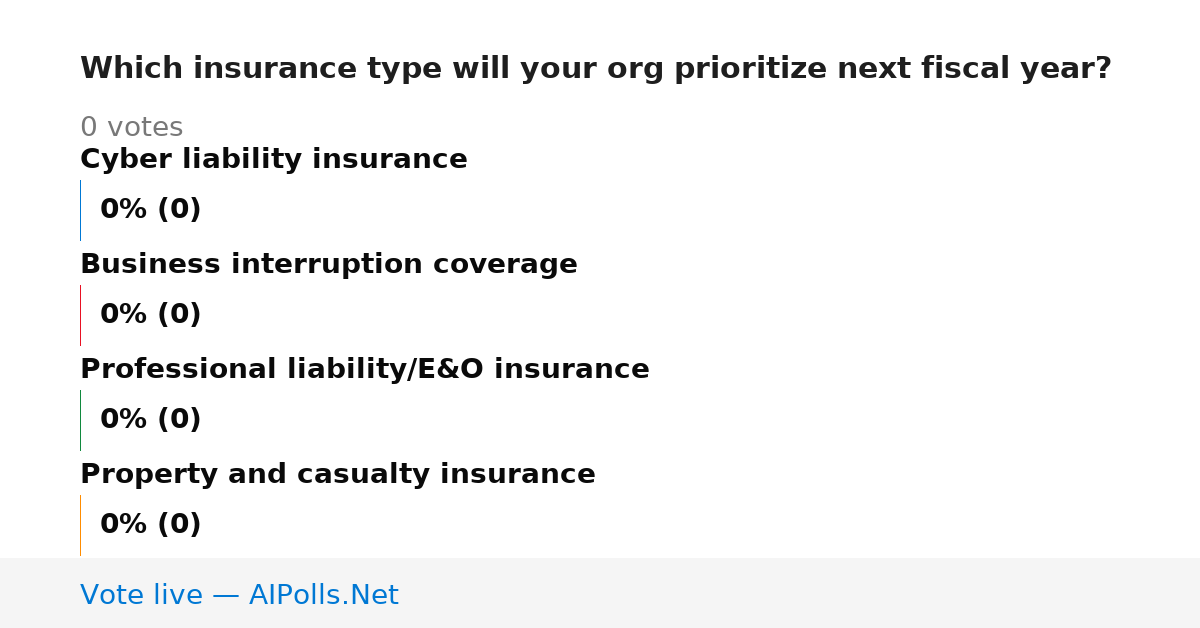Open the Vote live — AIPolls.Net link

pyautogui.click(x=239, y=595)
